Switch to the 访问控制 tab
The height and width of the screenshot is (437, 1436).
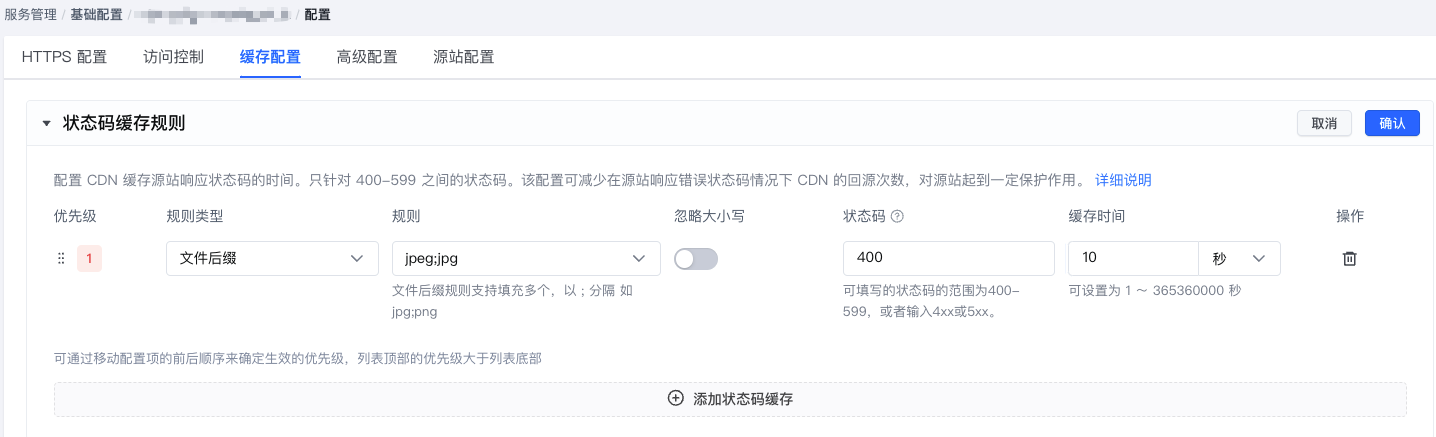(173, 57)
